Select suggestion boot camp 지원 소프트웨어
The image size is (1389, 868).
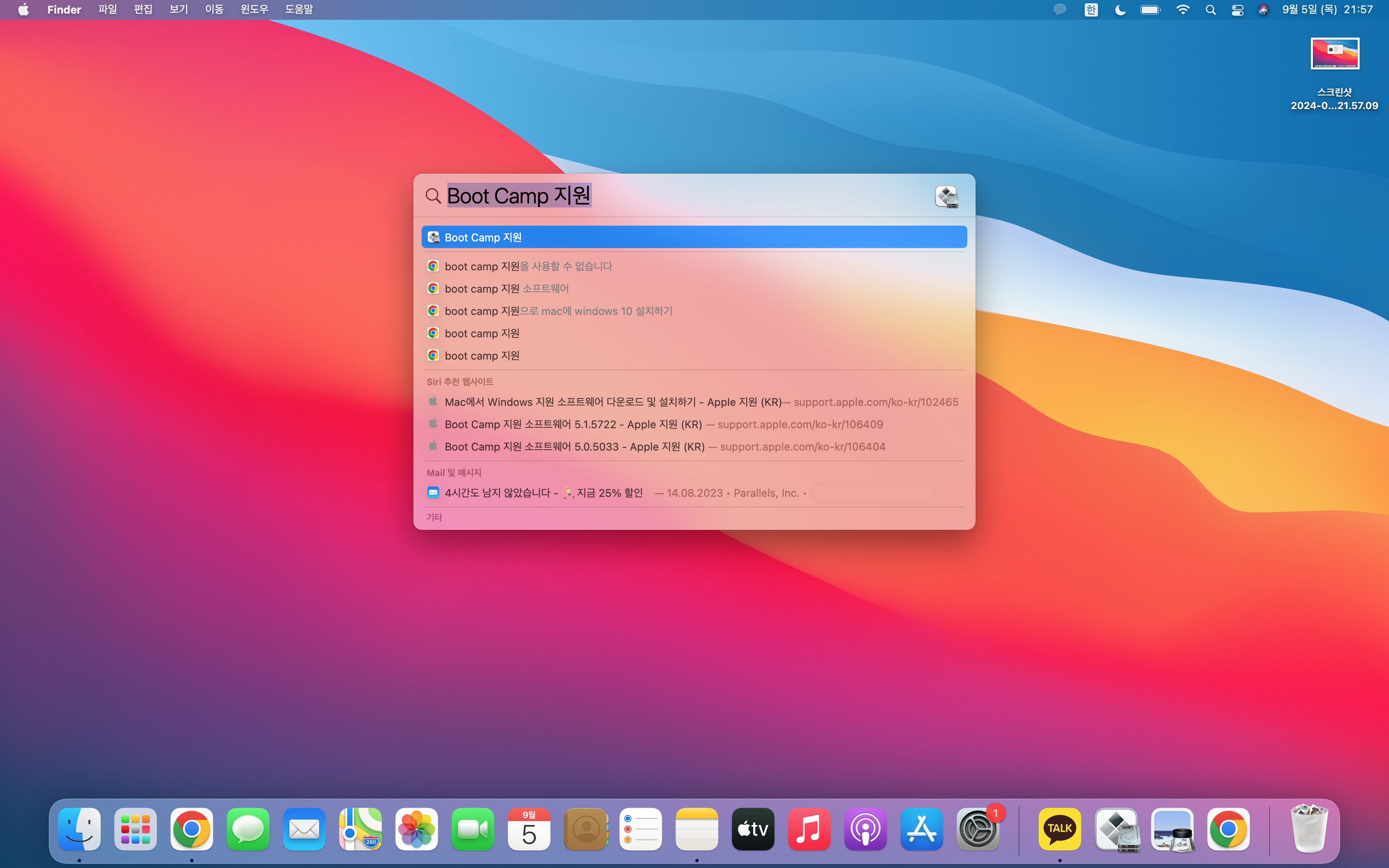pyautogui.click(x=694, y=289)
